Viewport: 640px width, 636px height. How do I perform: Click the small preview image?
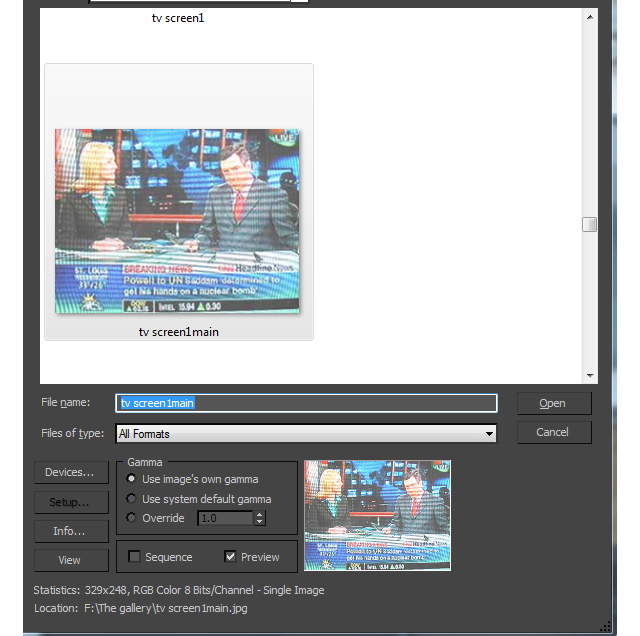(x=378, y=516)
